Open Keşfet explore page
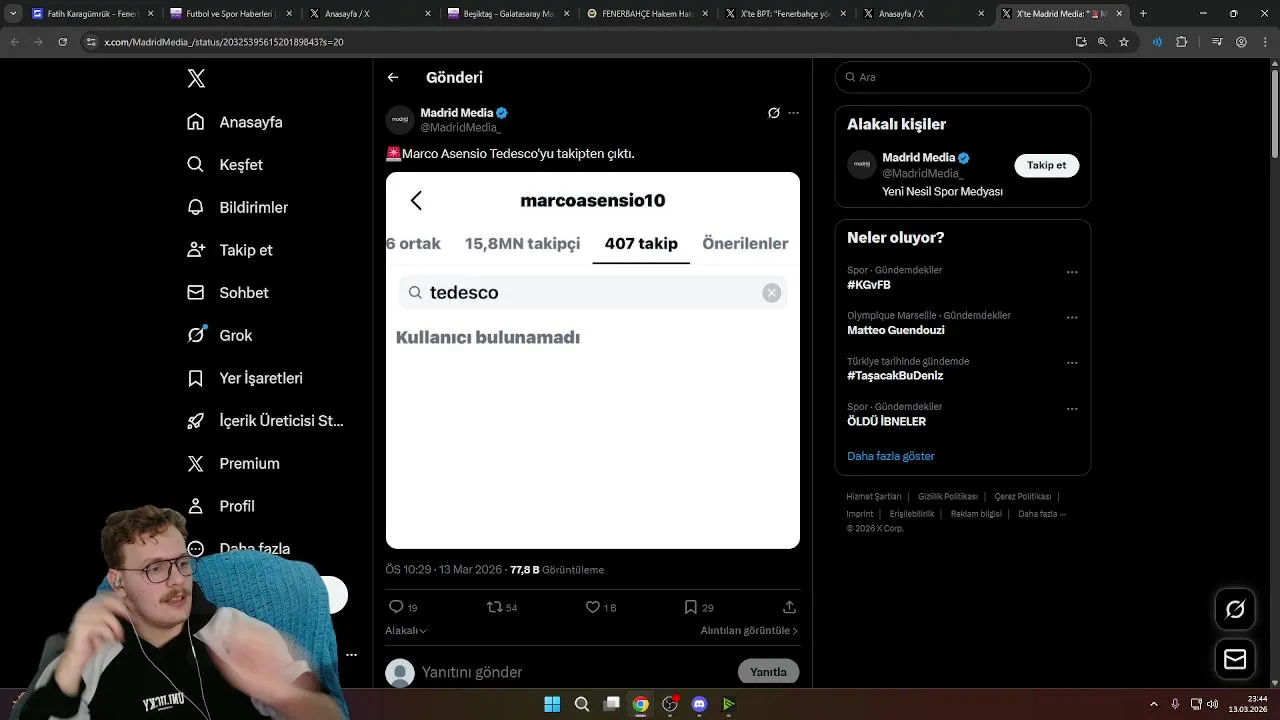The height and width of the screenshot is (720, 1280). coord(225,165)
